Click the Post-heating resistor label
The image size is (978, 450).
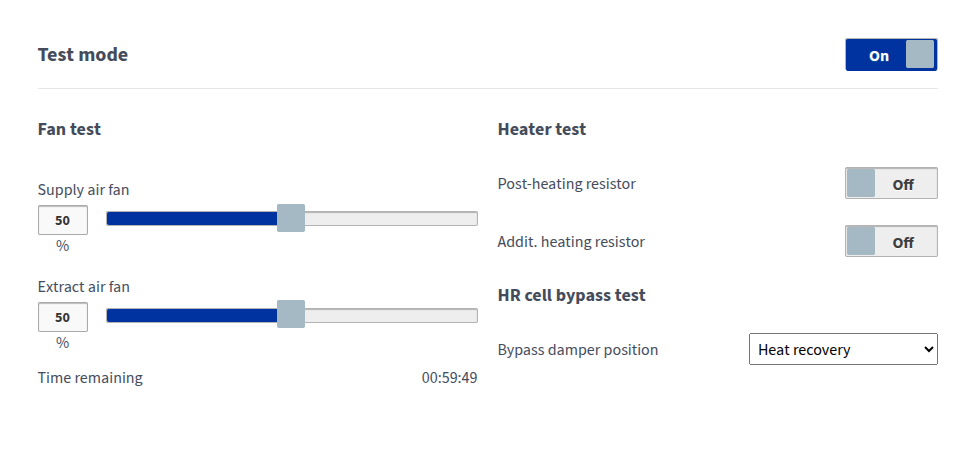pyautogui.click(x=566, y=184)
